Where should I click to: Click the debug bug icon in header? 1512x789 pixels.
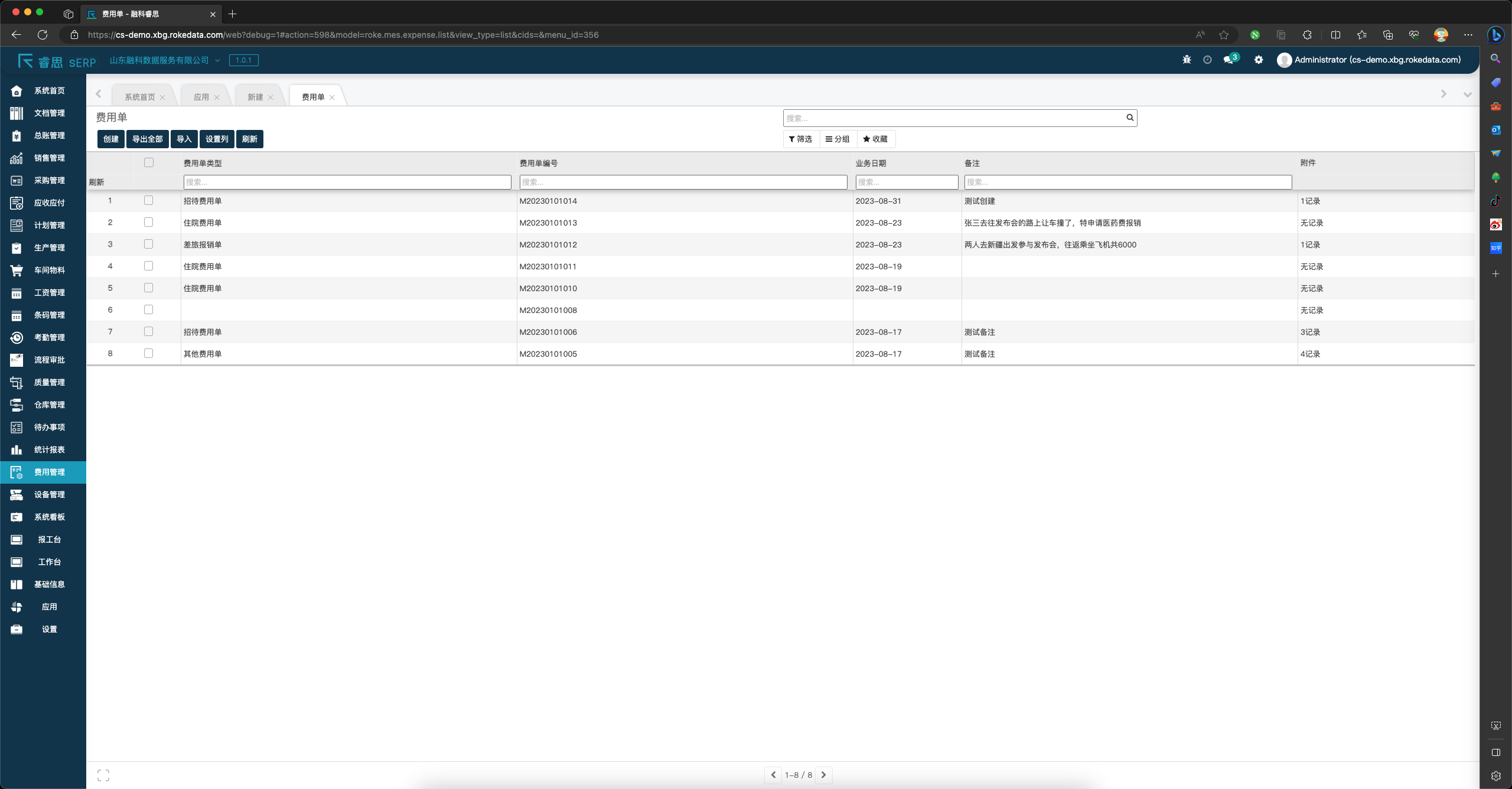point(1187,60)
